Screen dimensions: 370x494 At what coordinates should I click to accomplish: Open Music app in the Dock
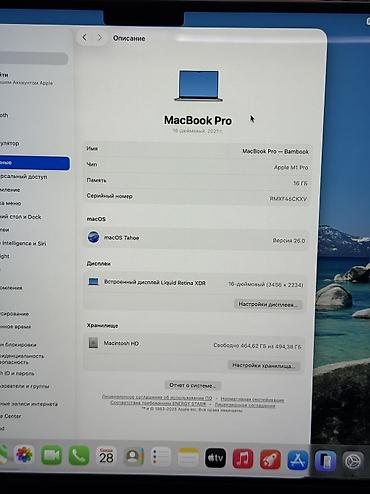[243, 458]
